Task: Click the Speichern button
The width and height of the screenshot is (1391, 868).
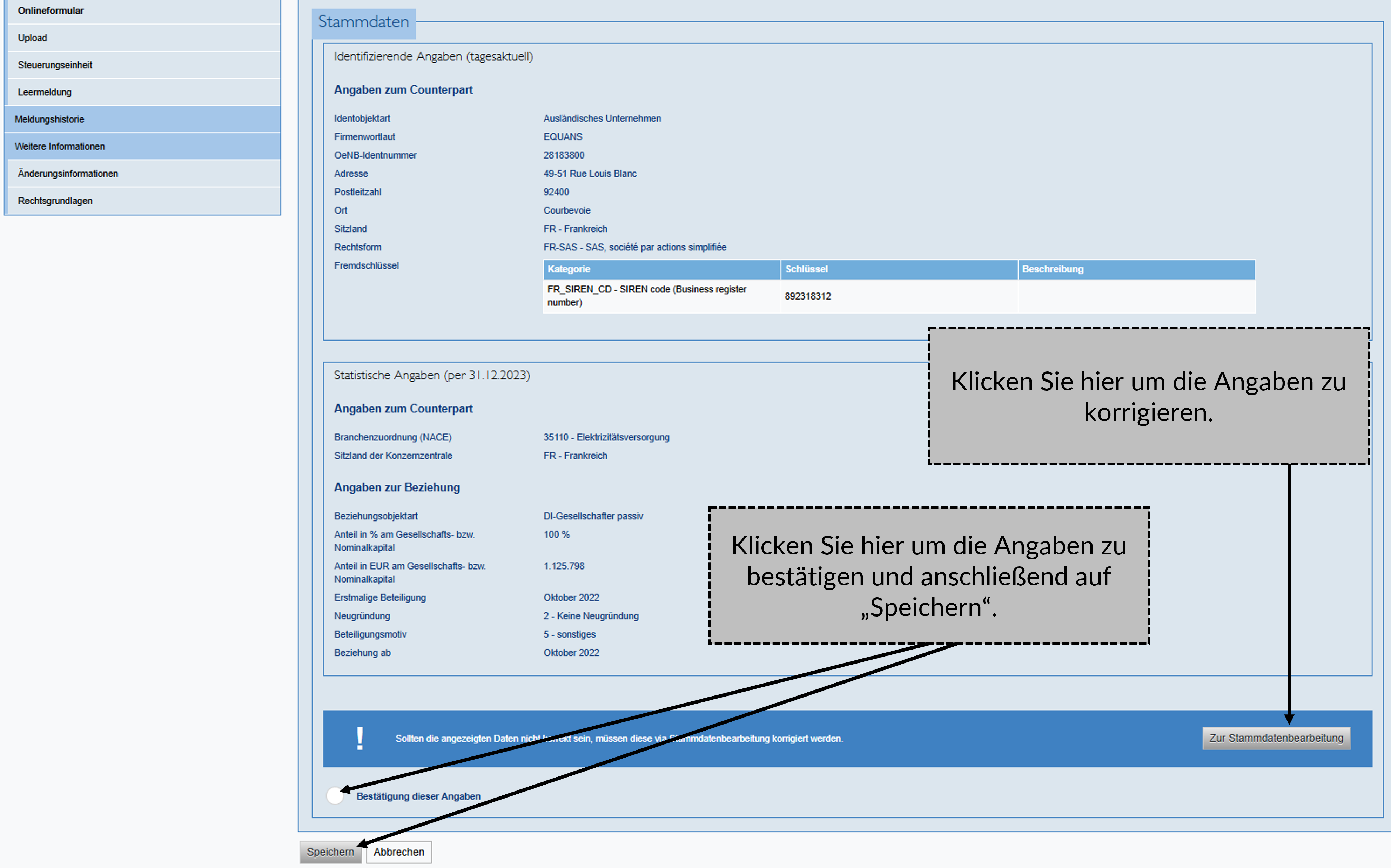Action: [330, 852]
